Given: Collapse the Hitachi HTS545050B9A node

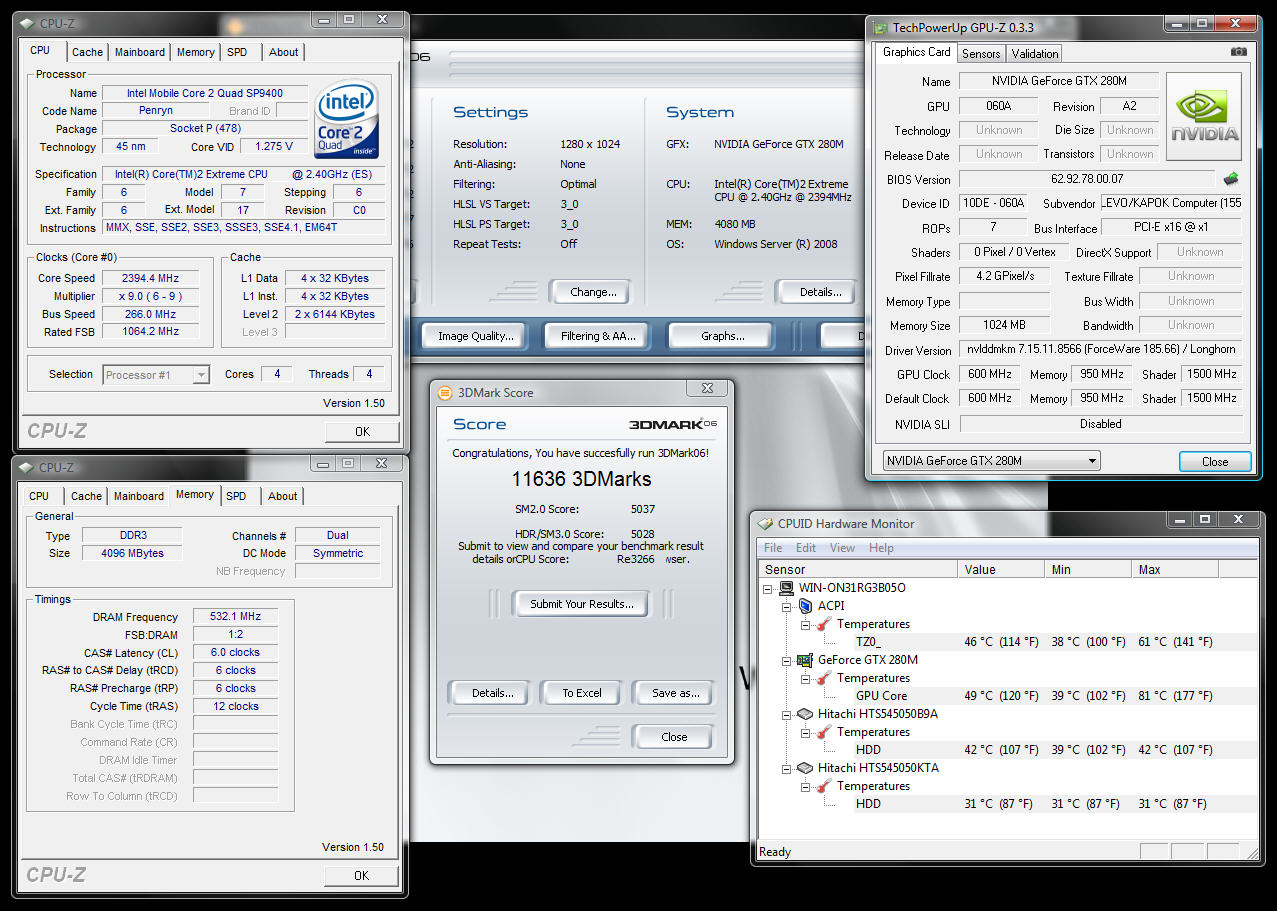Looking at the screenshot, I should [x=787, y=714].
